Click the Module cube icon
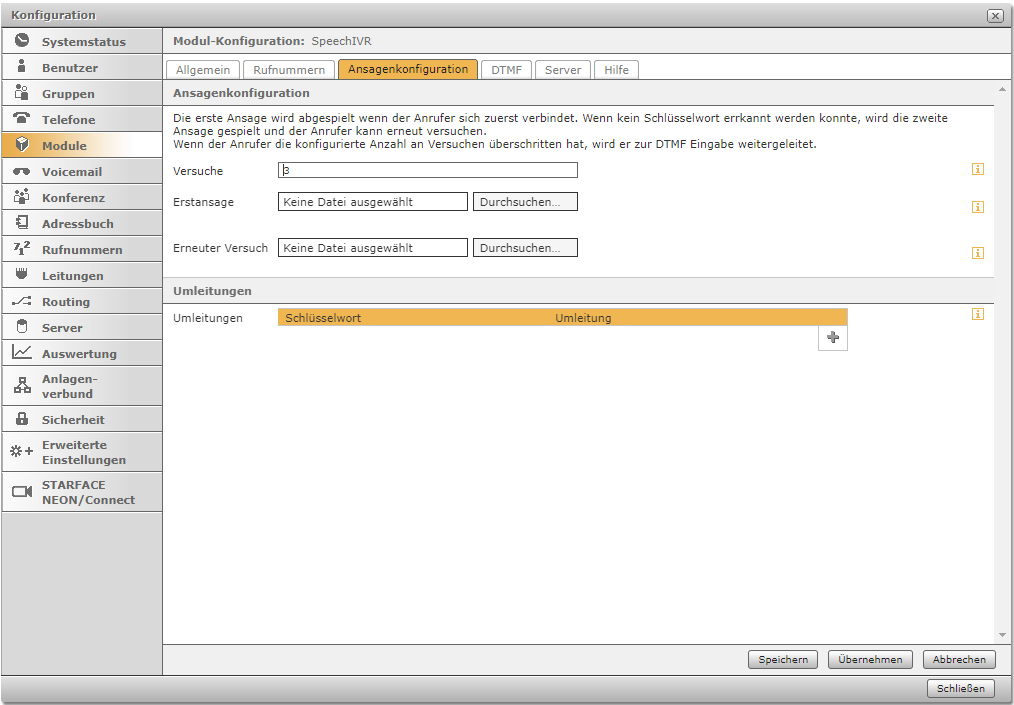Image resolution: width=1014 pixels, height=705 pixels. 22,144
